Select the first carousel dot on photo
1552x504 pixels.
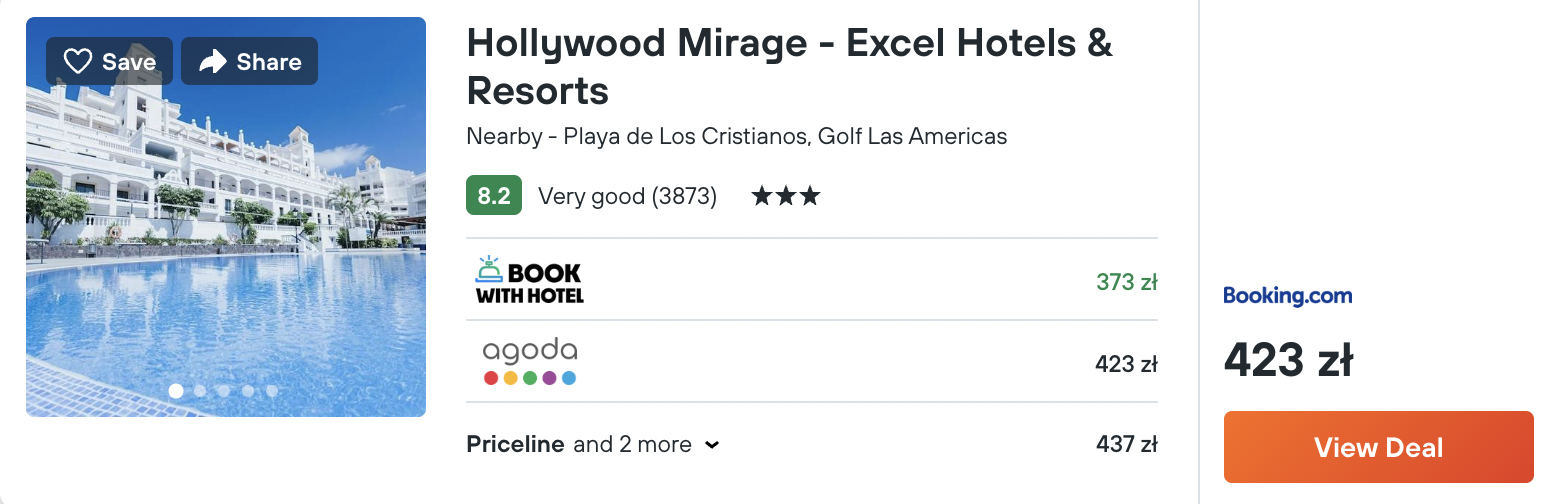coord(176,391)
